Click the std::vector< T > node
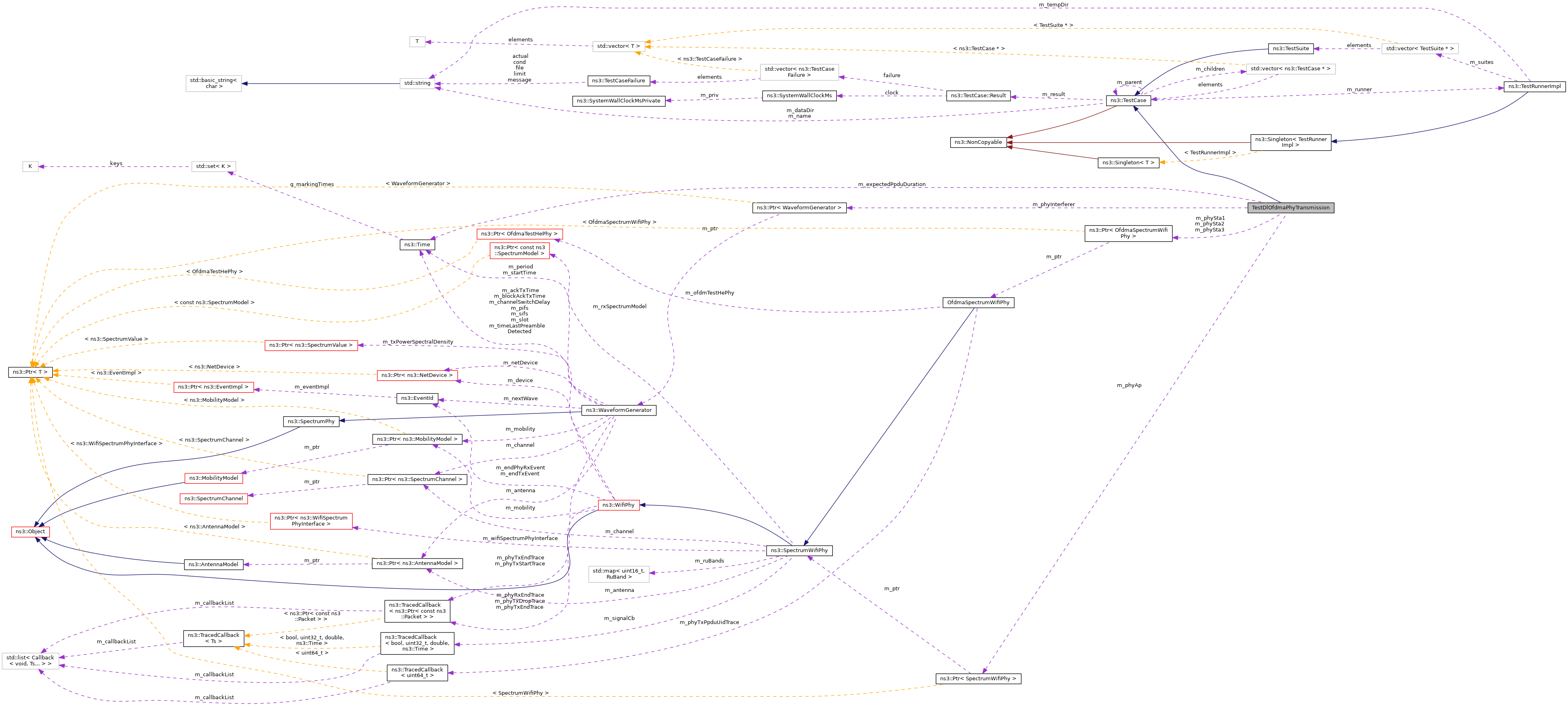The width and height of the screenshot is (1568, 706). click(619, 46)
